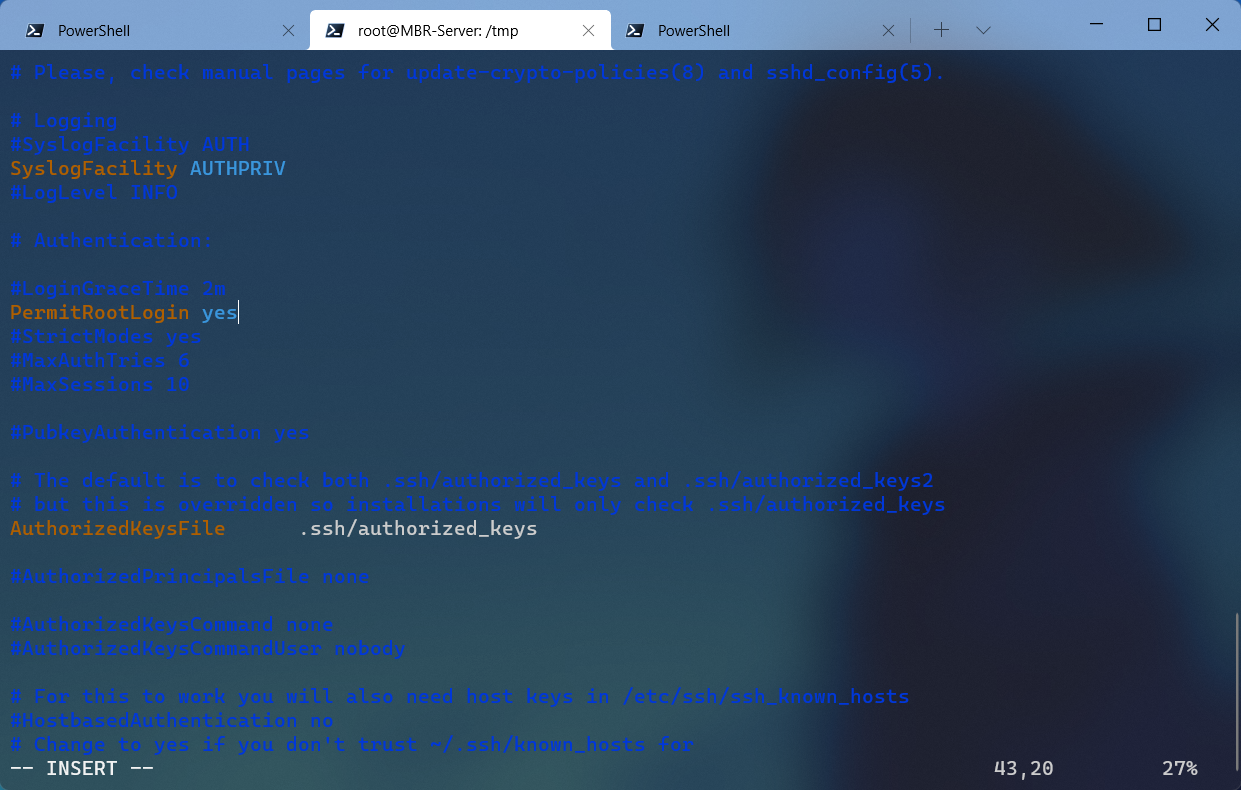Screen dimensions: 1241x790
Task: Close the leftmost PowerShell tab
Action: [288, 30]
